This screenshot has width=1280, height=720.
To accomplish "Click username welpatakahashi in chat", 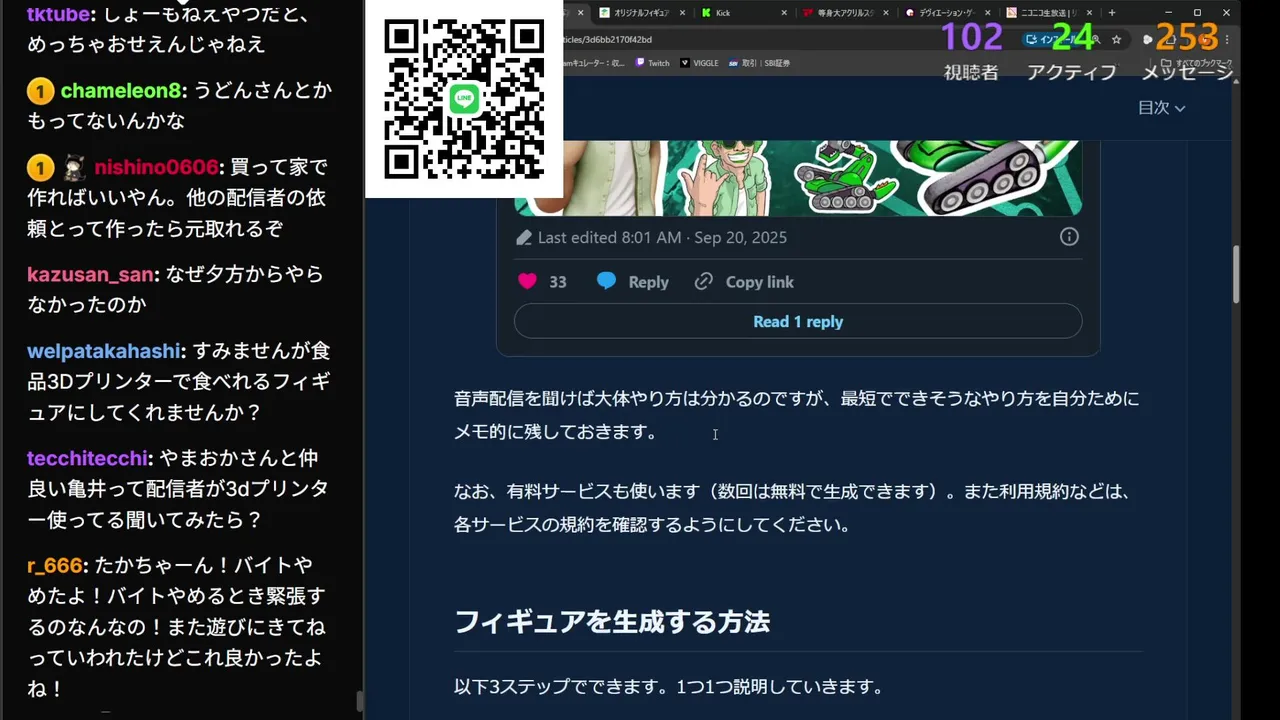I will [x=105, y=352].
